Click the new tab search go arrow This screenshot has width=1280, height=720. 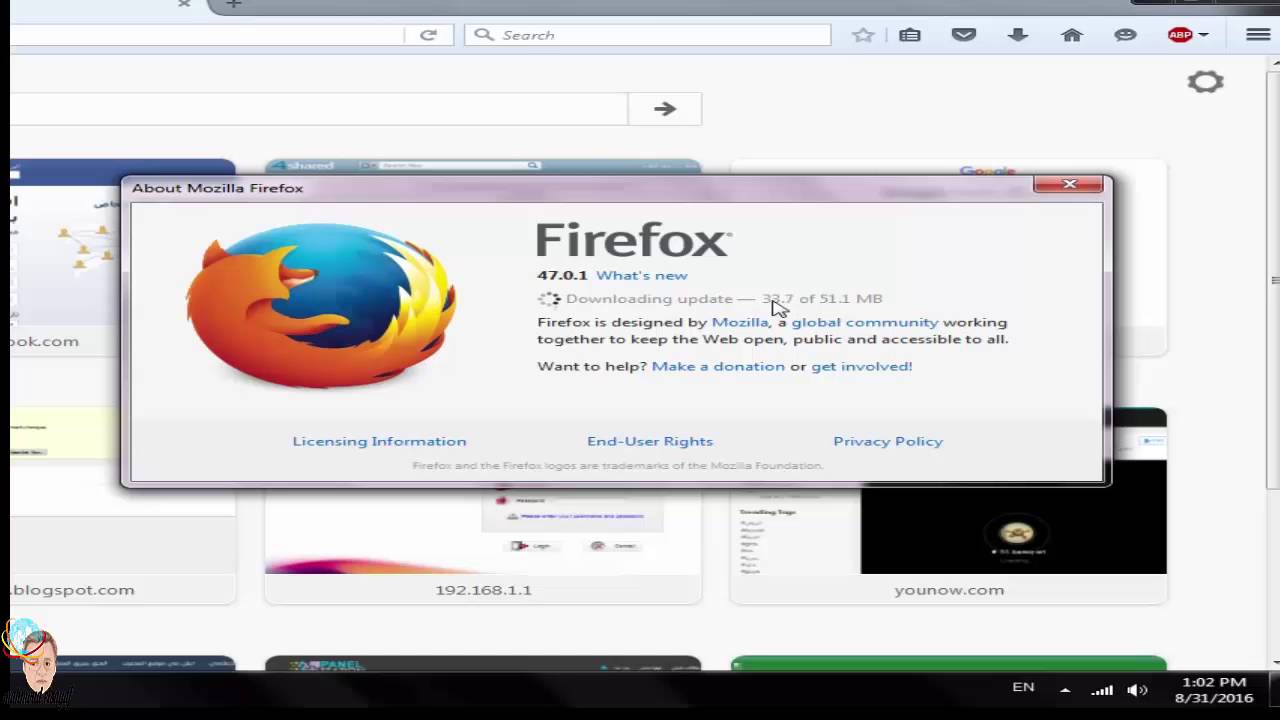pyautogui.click(x=665, y=109)
